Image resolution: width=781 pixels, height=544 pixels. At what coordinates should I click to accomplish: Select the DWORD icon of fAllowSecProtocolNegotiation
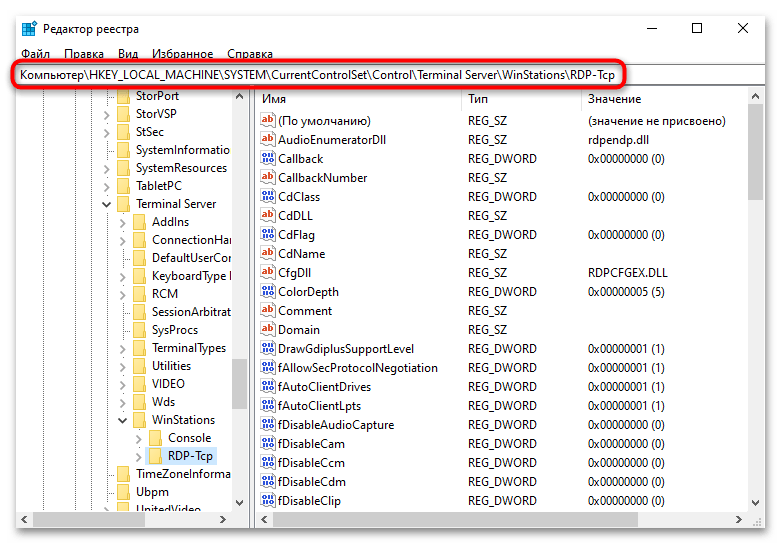pos(267,367)
